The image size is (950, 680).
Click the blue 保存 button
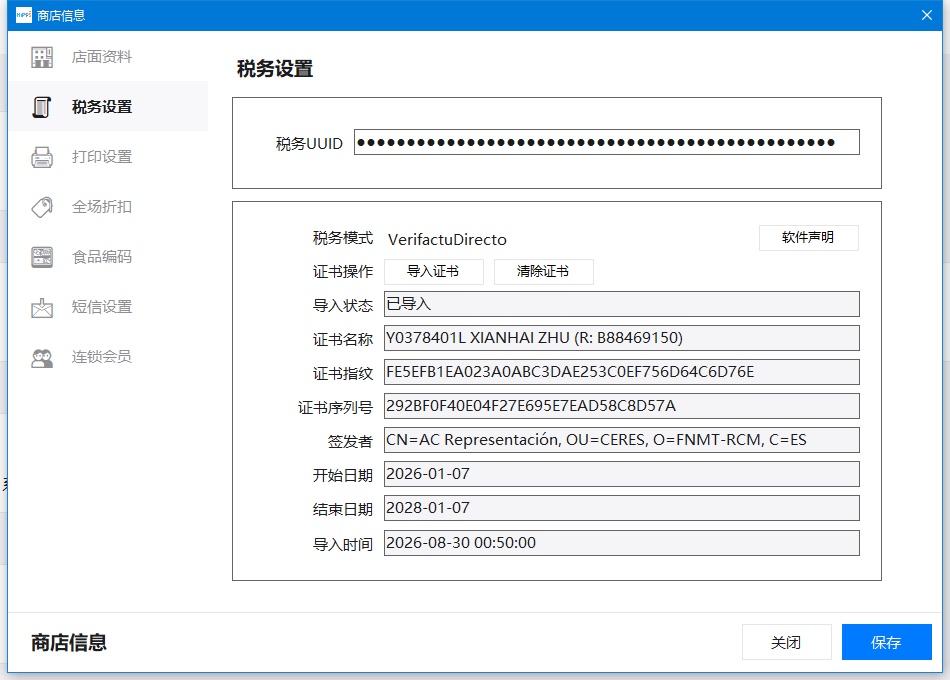[x=886, y=642]
